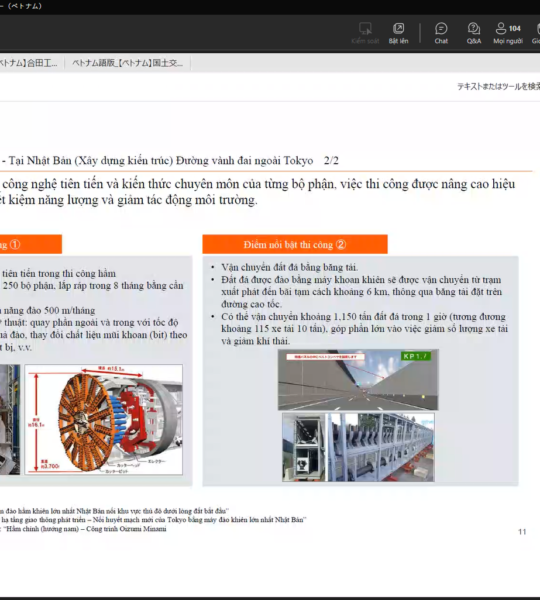The image size is (540, 600).
Task: Show the Mọi người participants list
Action: [x=508, y=33]
